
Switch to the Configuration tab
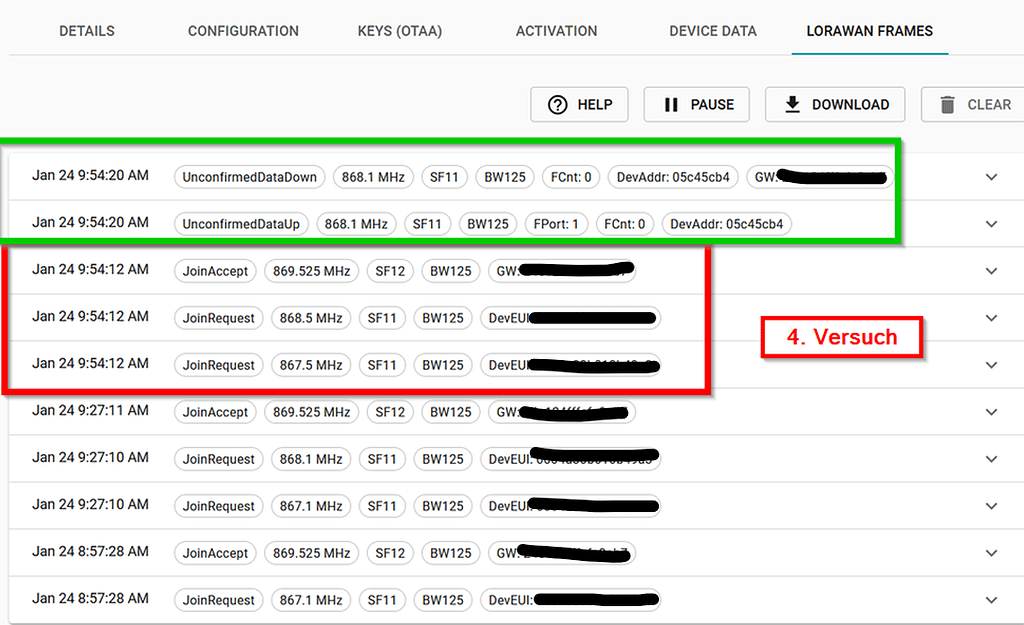click(x=243, y=31)
